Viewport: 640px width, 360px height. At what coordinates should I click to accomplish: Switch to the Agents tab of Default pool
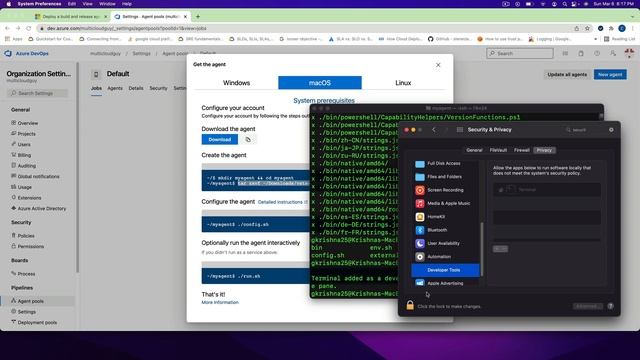click(115, 88)
